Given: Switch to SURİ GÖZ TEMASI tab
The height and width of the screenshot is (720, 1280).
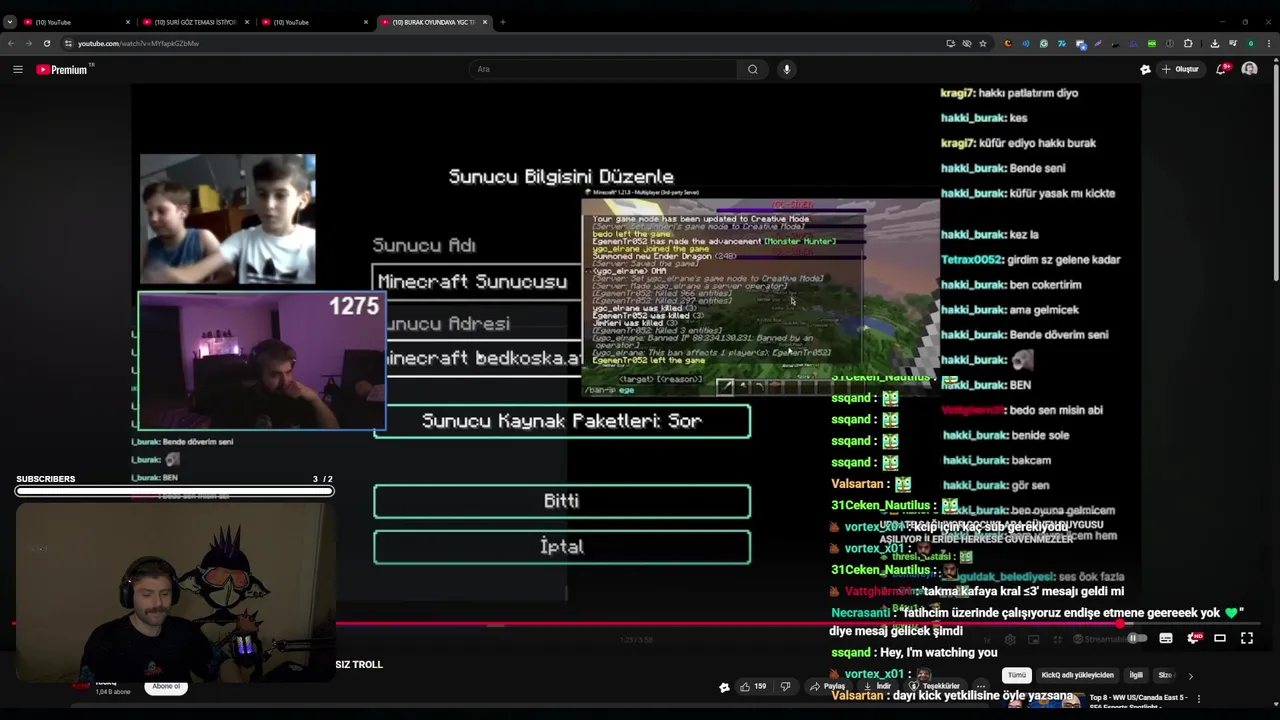Looking at the screenshot, I should (x=194, y=22).
